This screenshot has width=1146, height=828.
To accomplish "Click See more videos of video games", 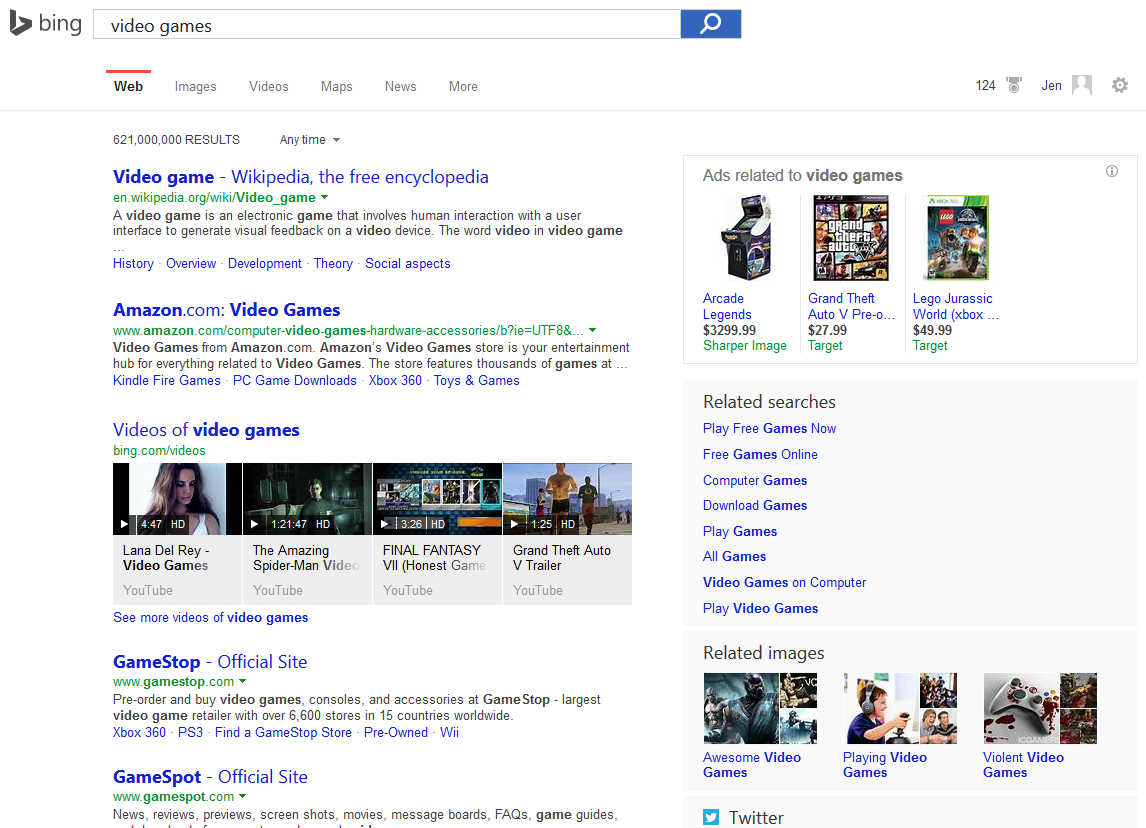I will pos(210,618).
